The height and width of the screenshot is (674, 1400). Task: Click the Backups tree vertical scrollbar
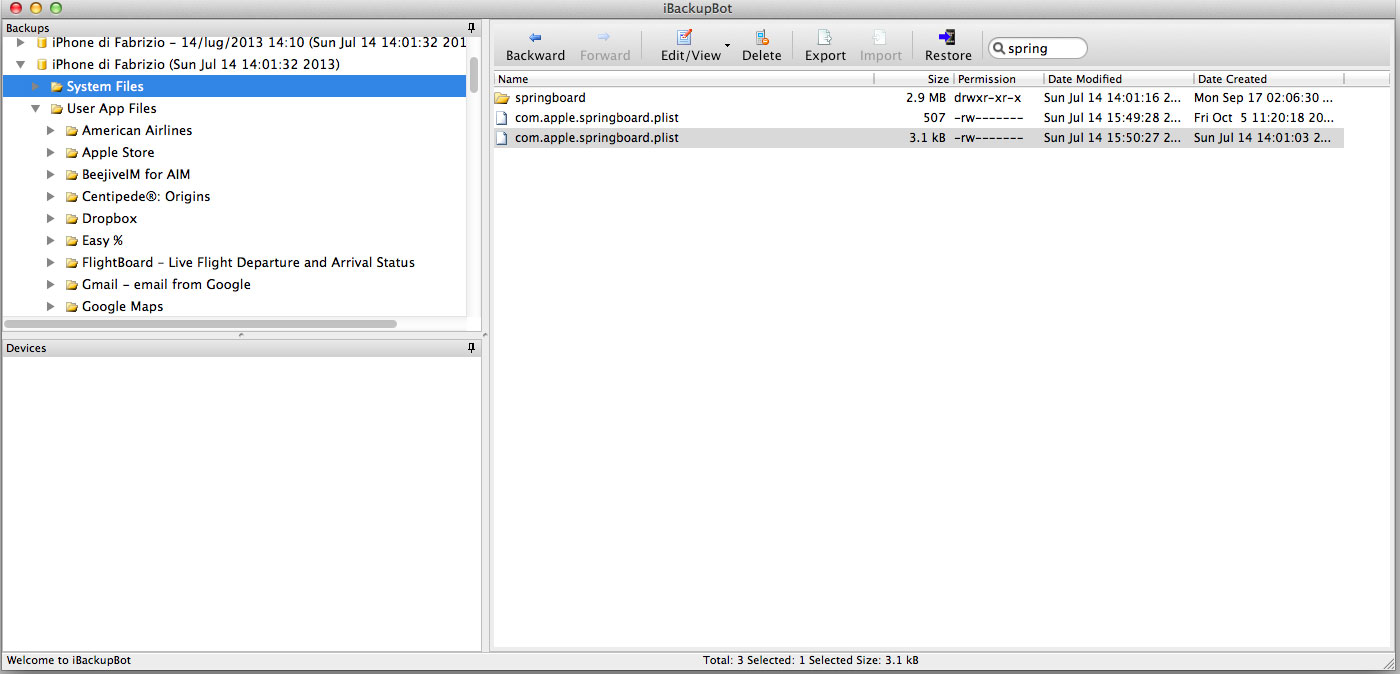point(474,75)
